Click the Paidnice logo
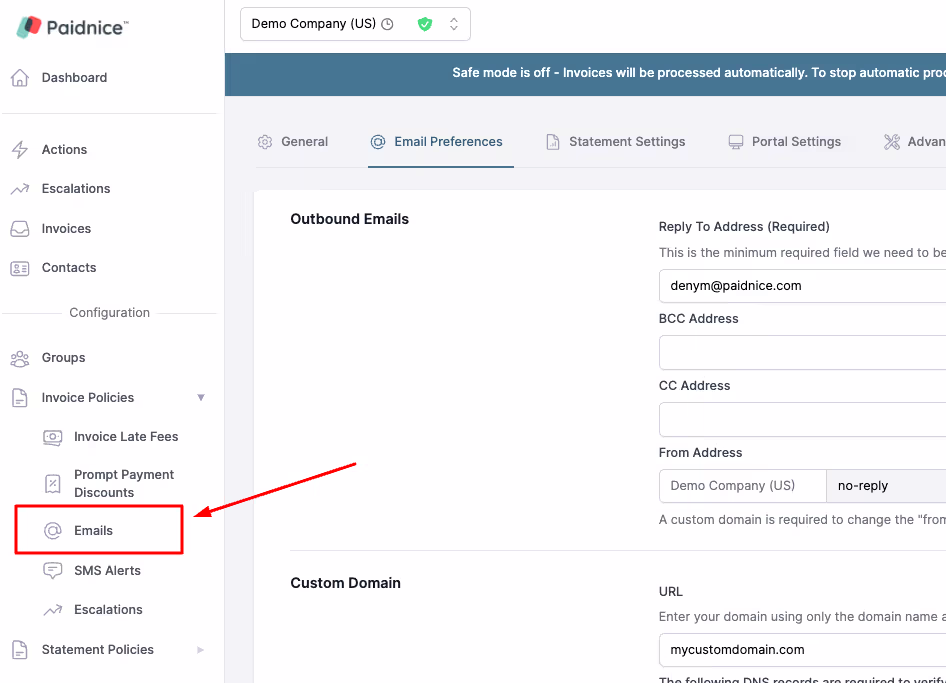 pyautogui.click(x=72, y=27)
